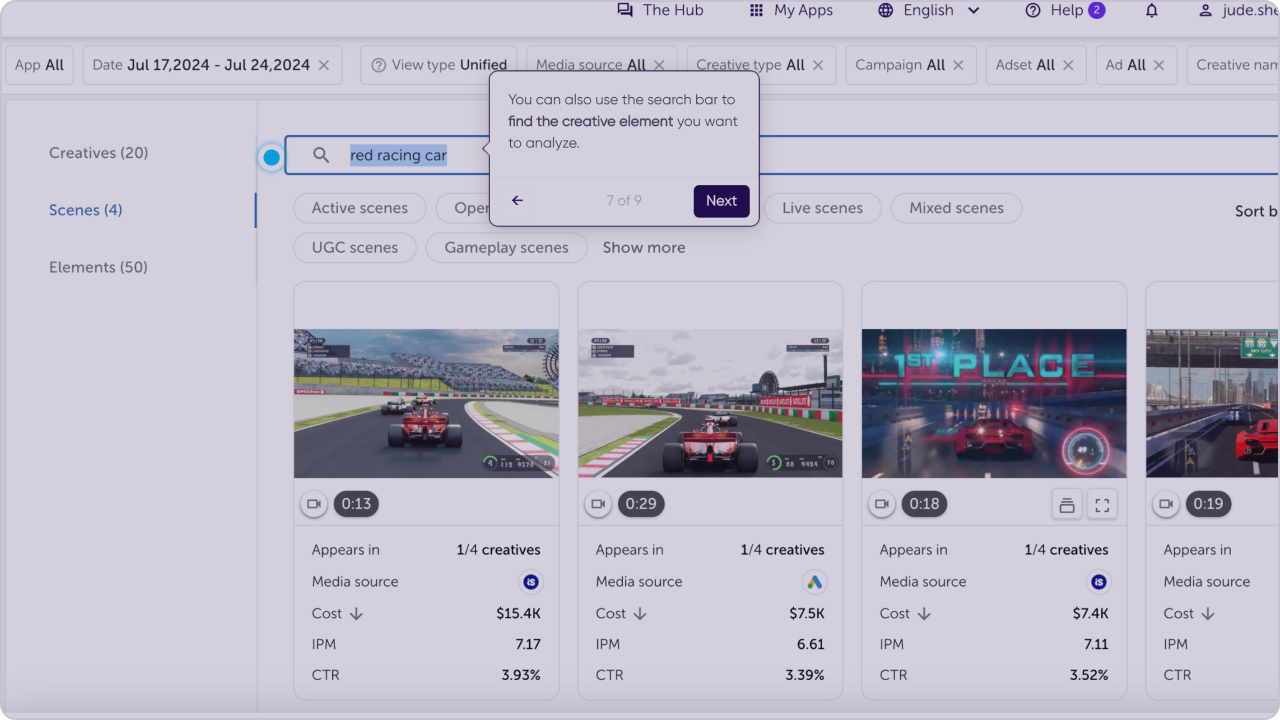The height and width of the screenshot is (720, 1280).
Task: Open the Campaign All filter
Action: 911,65
